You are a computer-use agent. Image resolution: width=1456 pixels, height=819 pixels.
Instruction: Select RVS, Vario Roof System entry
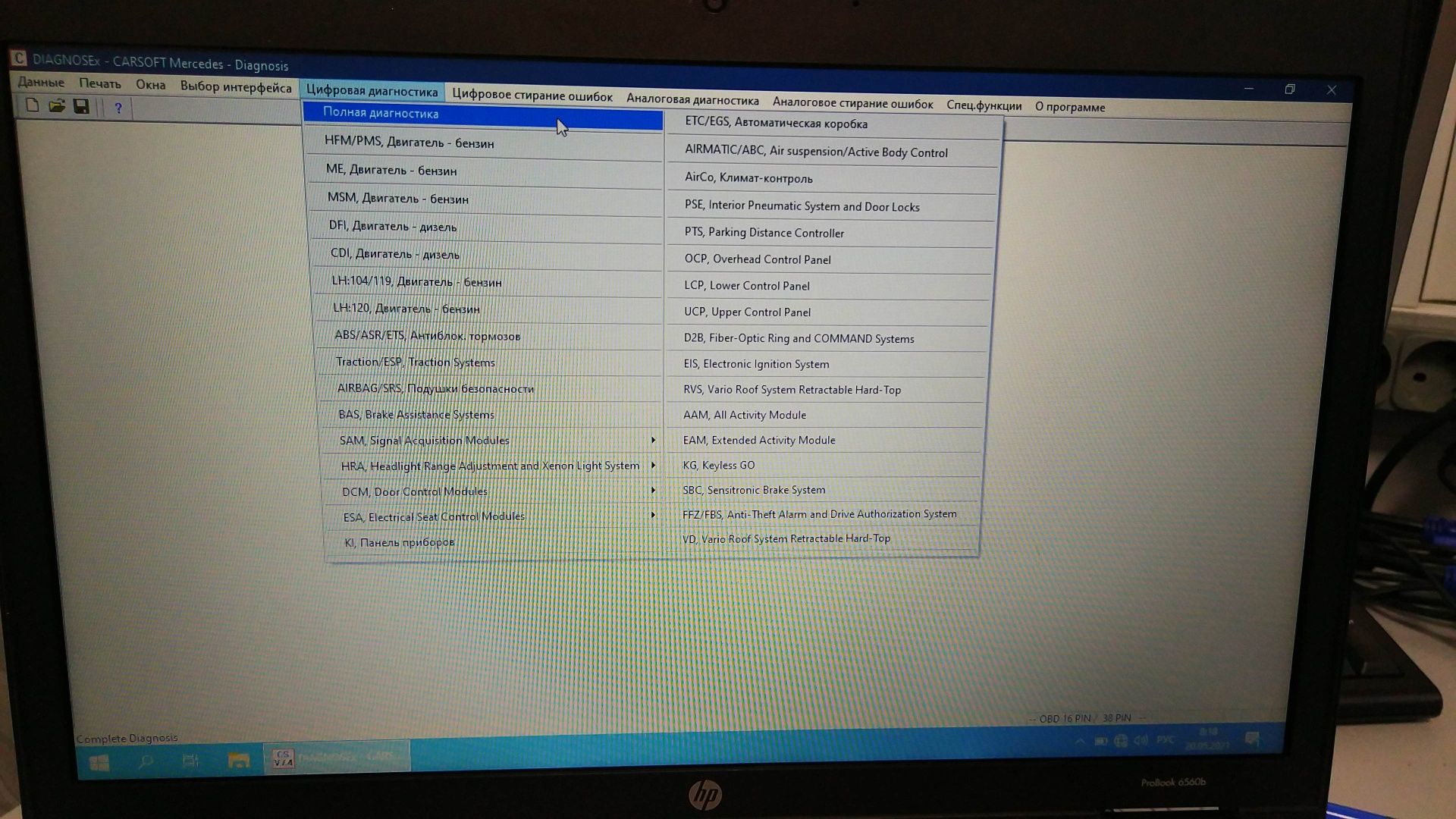826,391
